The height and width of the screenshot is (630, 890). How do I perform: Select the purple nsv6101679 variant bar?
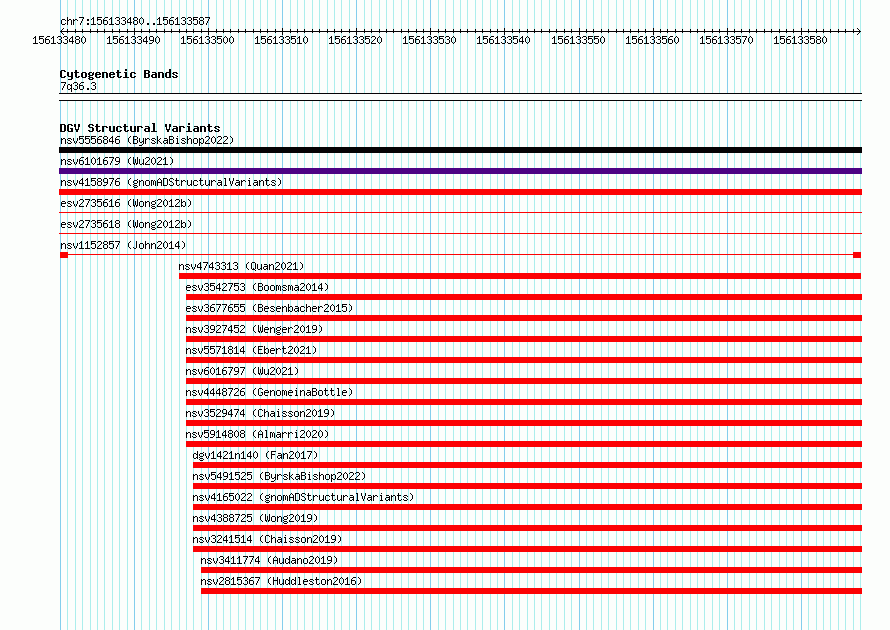460,171
